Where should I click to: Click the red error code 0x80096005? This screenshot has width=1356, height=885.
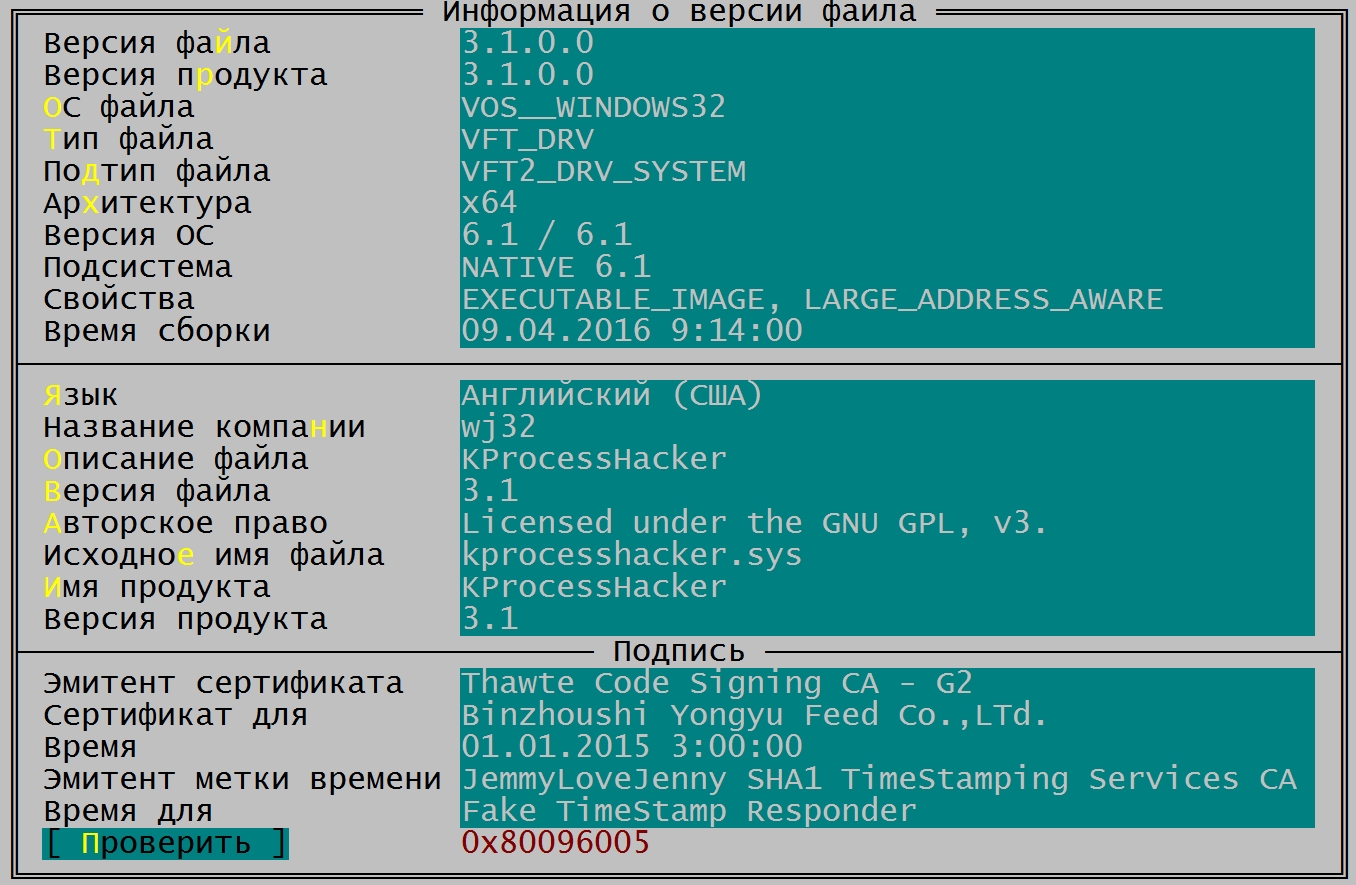pyautogui.click(x=555, y=843)
